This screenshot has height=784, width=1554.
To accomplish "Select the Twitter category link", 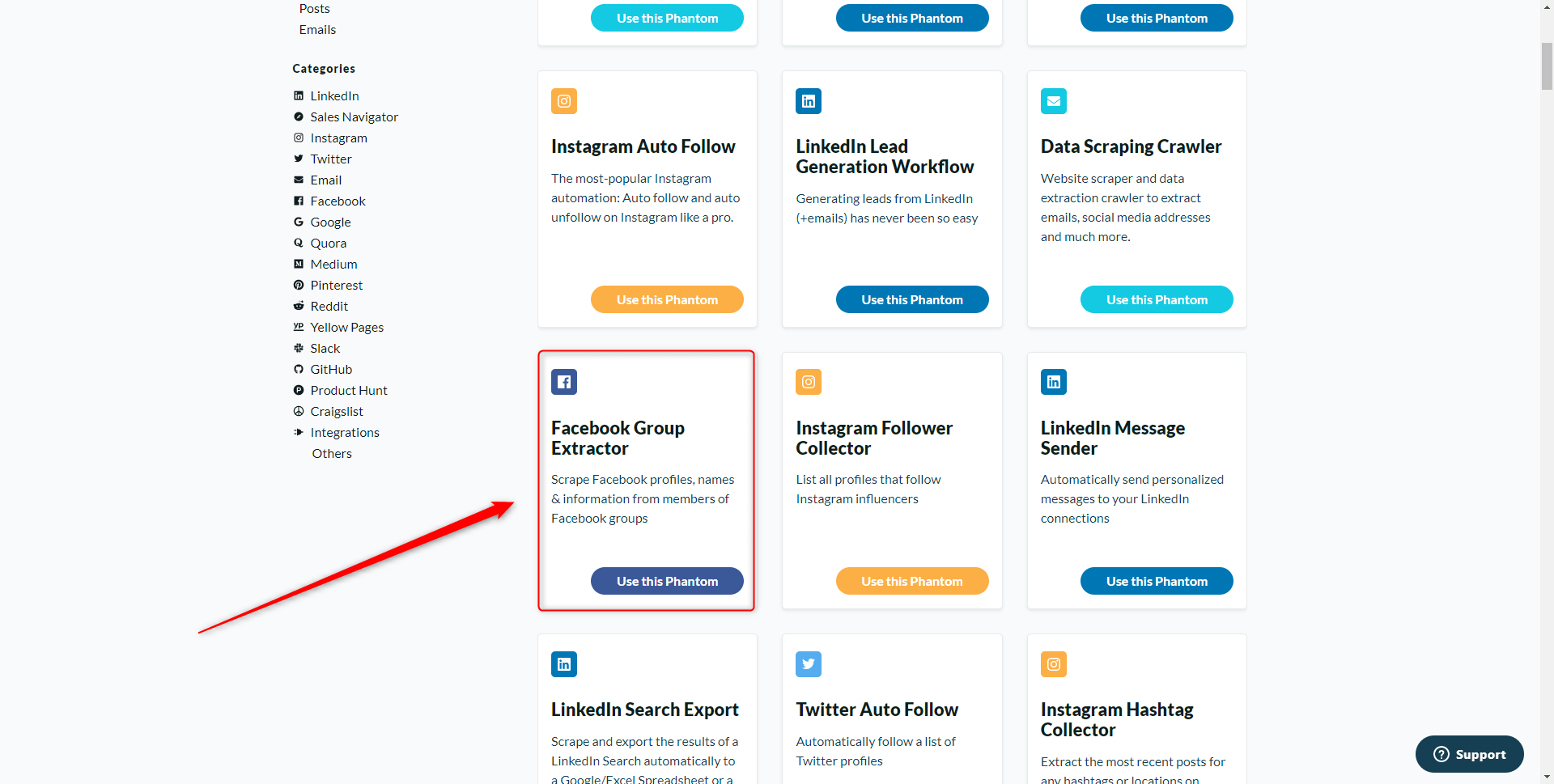I will [330, 159].
